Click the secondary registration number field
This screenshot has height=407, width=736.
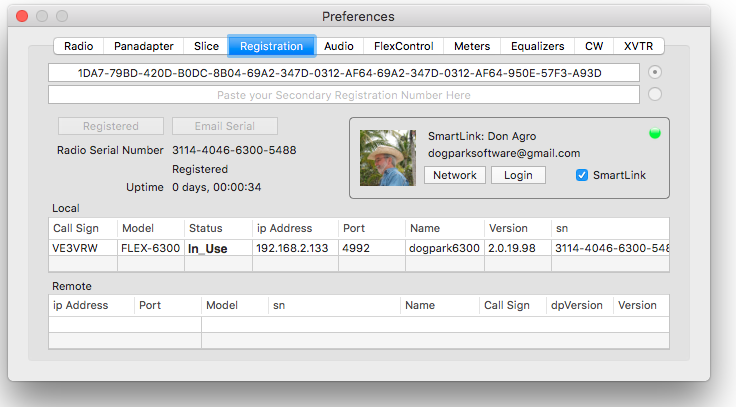click(x=344, y=95)
